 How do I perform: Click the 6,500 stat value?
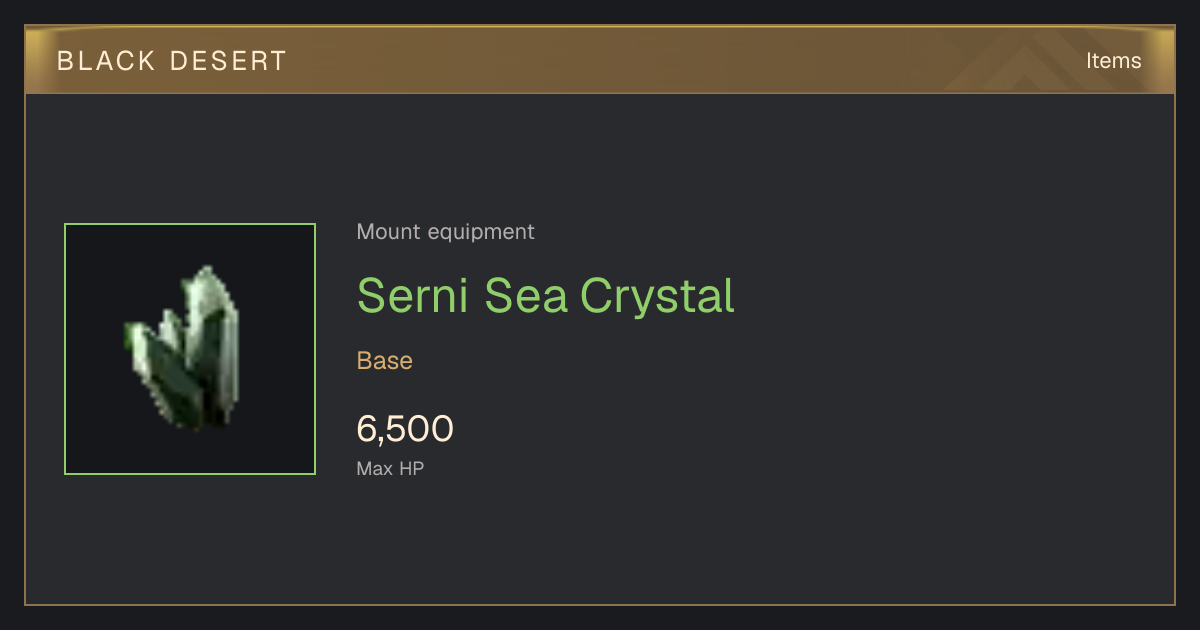(x=405, y=429)
